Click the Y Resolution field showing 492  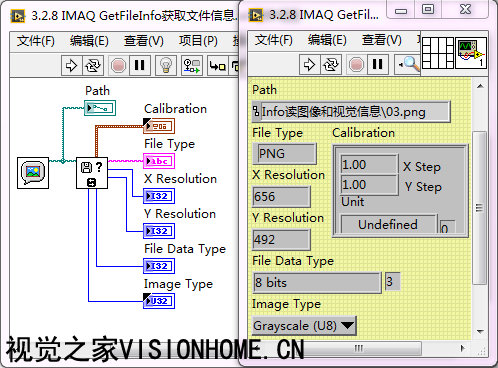(281, 239)
